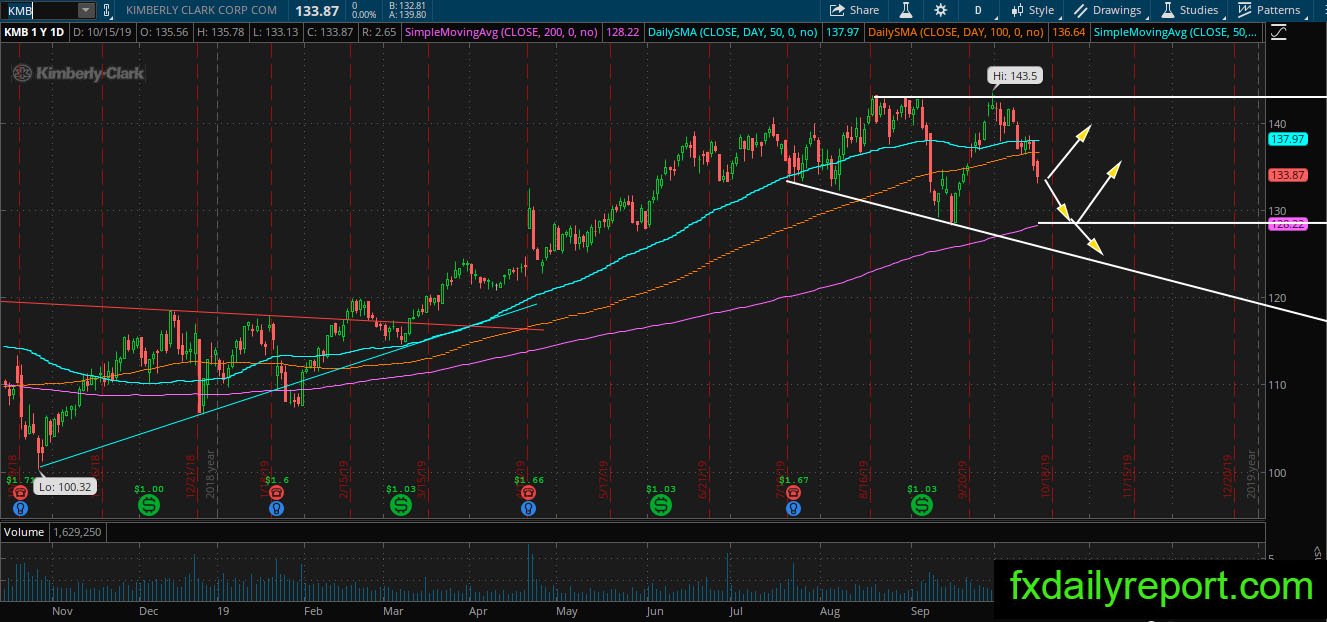The height and width of the screenshot is (622, 1327).
Task: Click the blue lightbulb icon beside Lo: 100.32
Action: pyautogui.click(x=21, y=508)
